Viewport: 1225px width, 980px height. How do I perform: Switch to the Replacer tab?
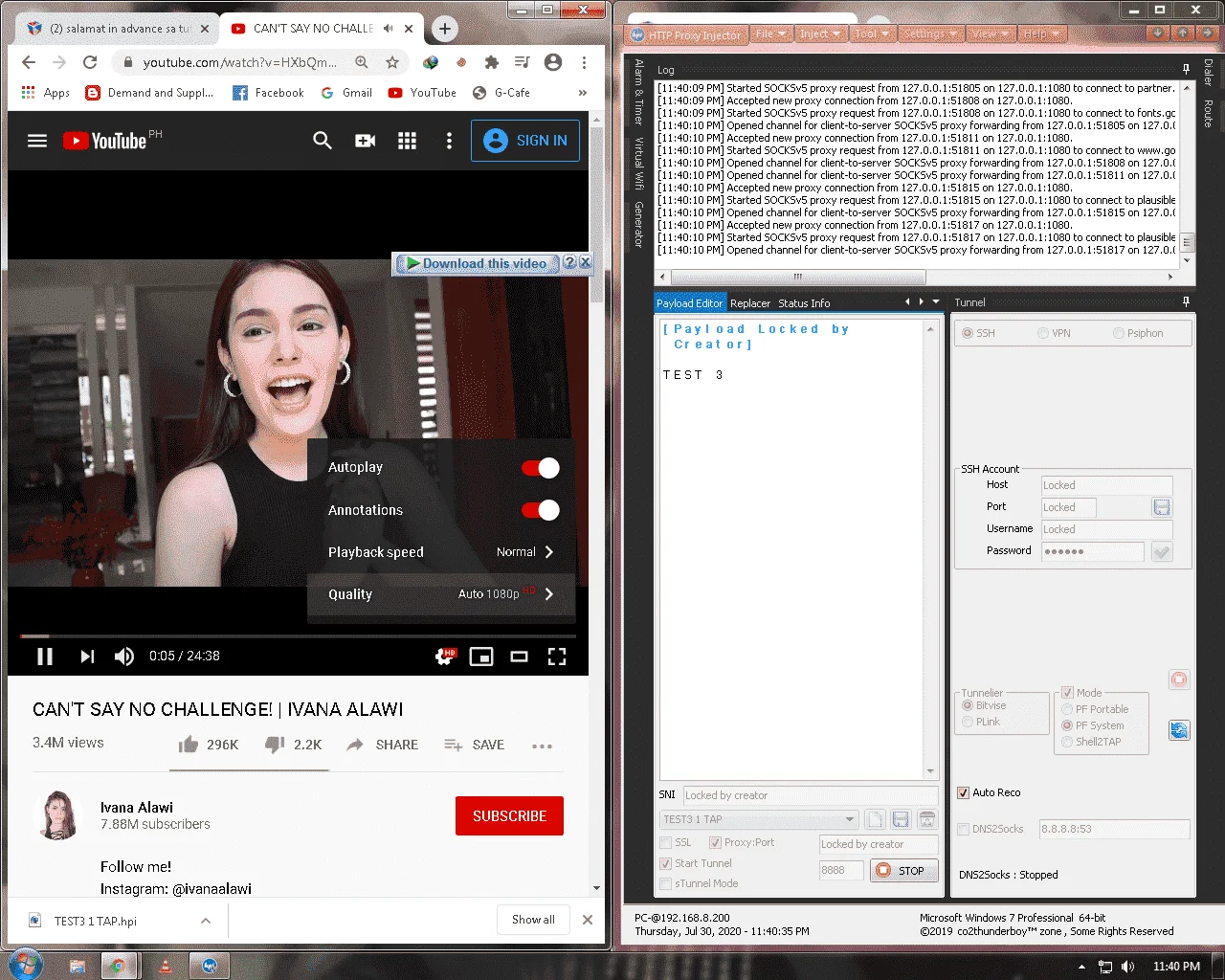750,303
